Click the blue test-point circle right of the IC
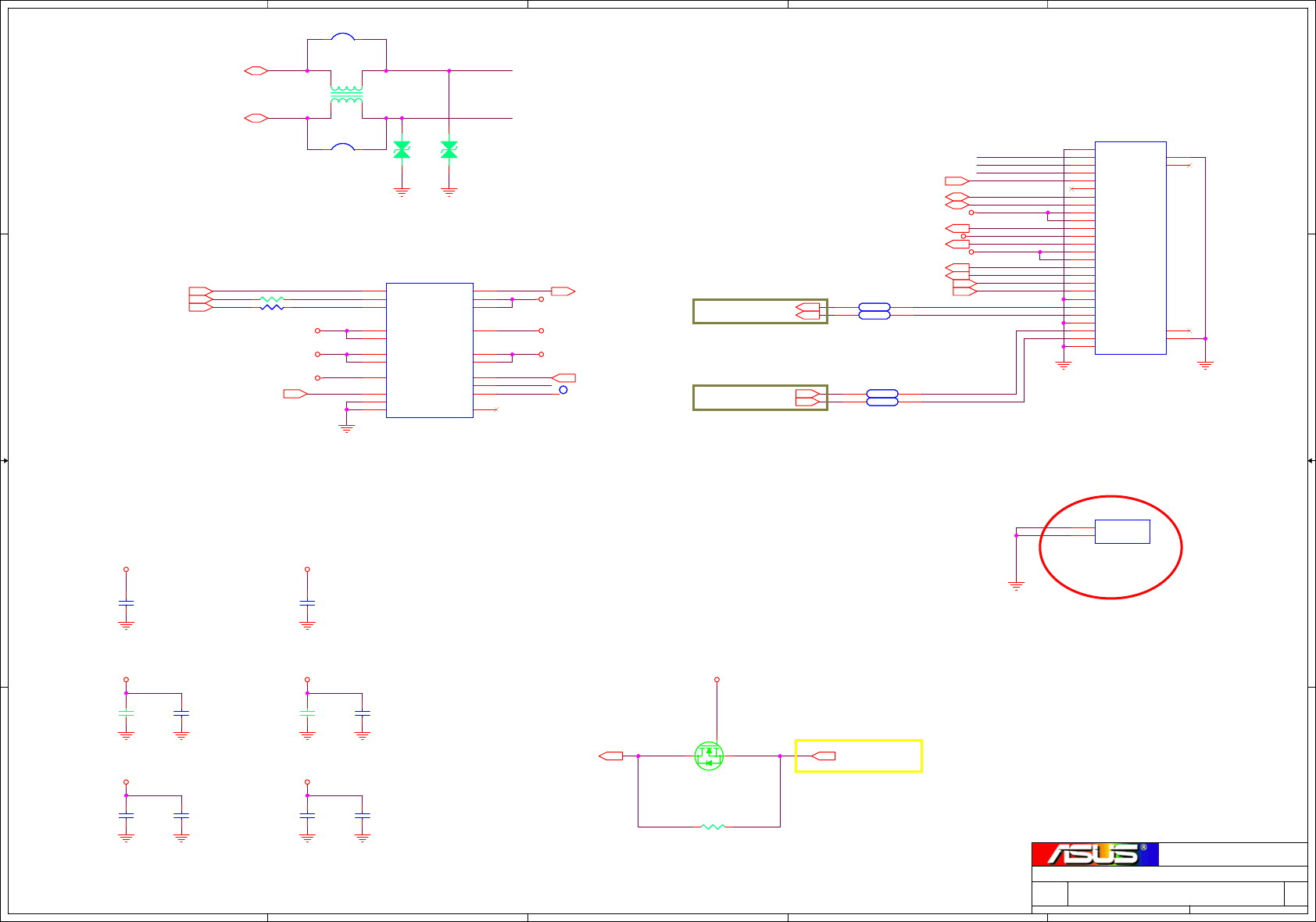1316x922 pixels. click(x=563, y=390)
